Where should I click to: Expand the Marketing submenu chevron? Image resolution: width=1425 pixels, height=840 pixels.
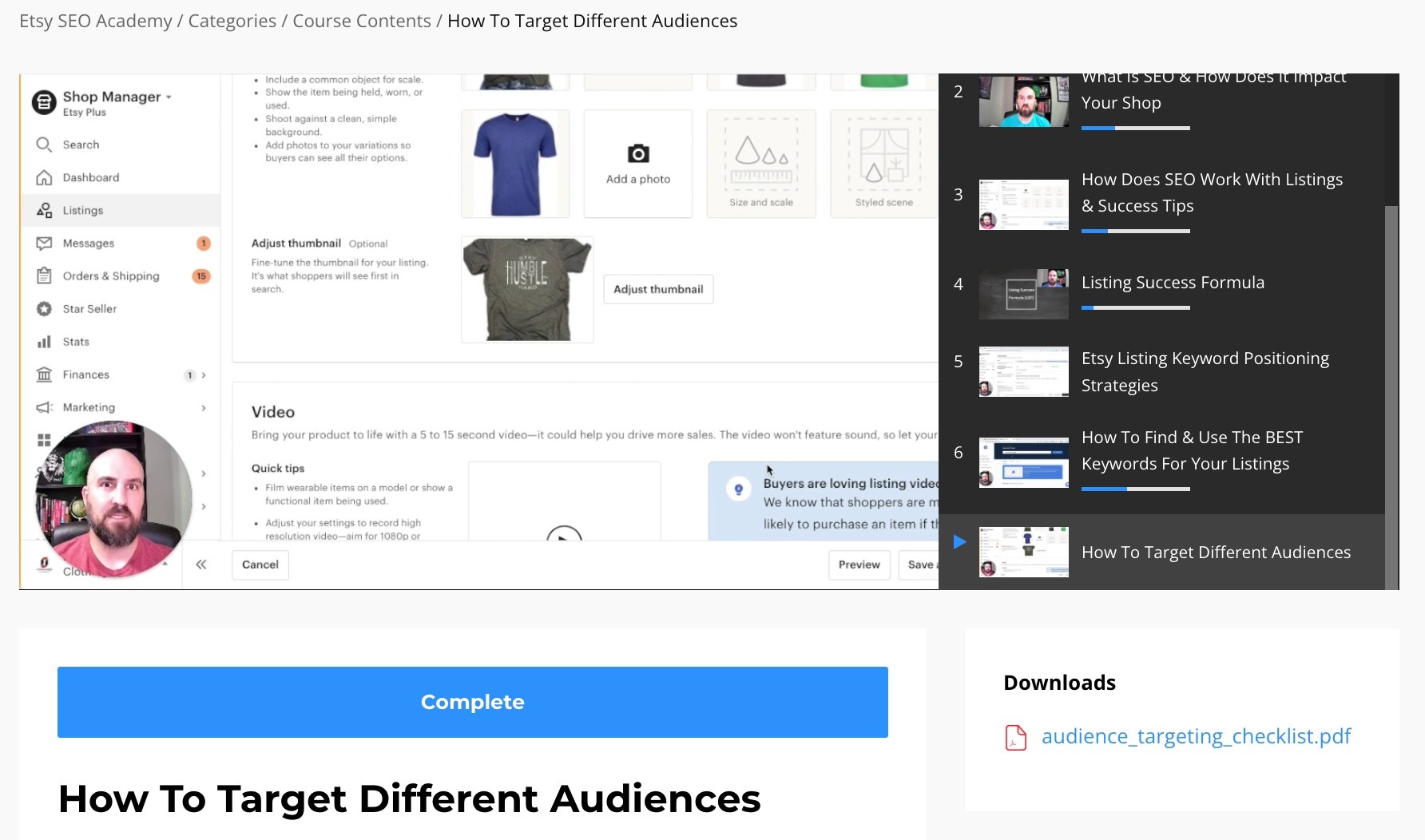pyautogui.click(x=204, y=407)
